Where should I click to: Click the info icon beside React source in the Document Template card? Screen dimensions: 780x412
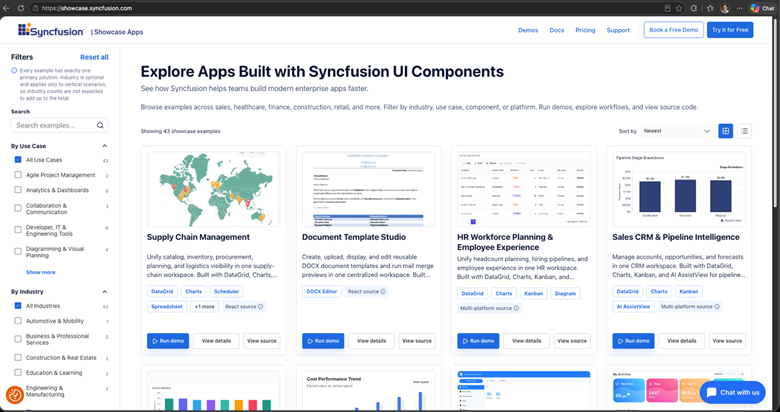point(383,292)
